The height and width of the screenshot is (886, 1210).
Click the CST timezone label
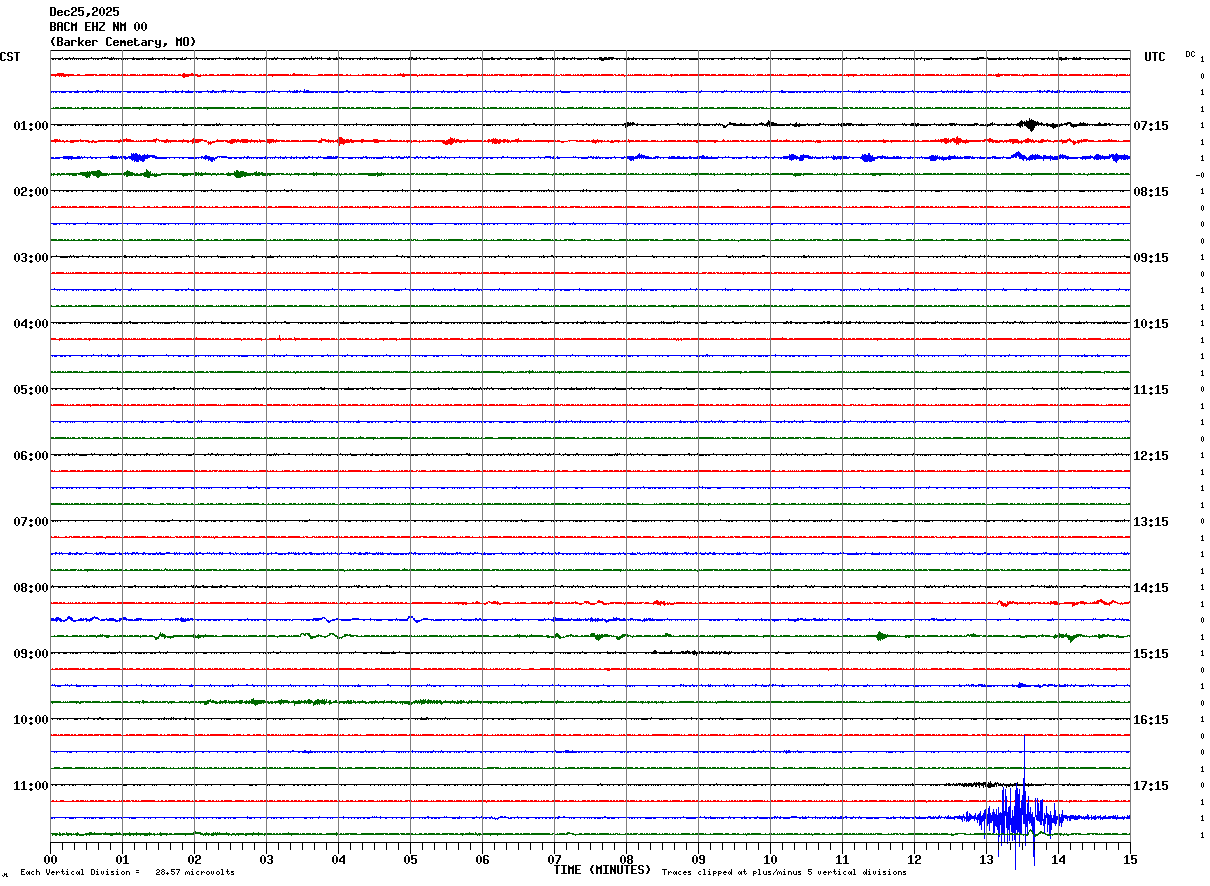point(10,57)
